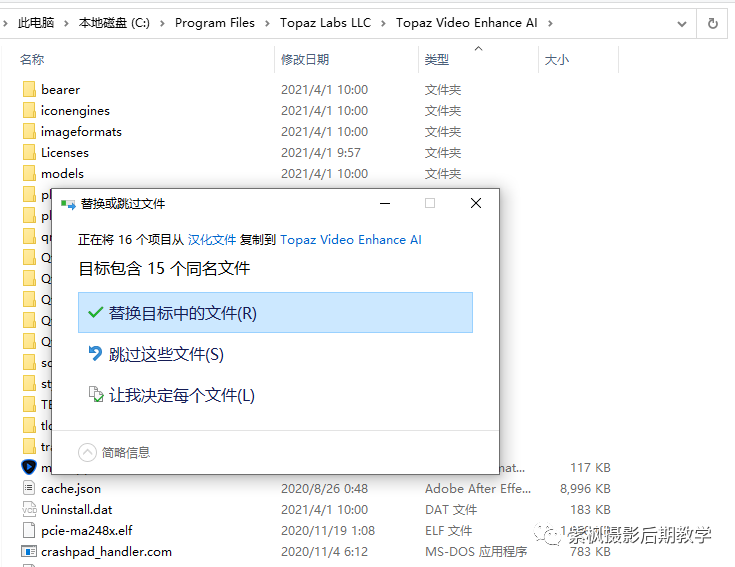Select the cache.json file icon
The height and width of the screenshot is (567, 735).
pos(29,488)
